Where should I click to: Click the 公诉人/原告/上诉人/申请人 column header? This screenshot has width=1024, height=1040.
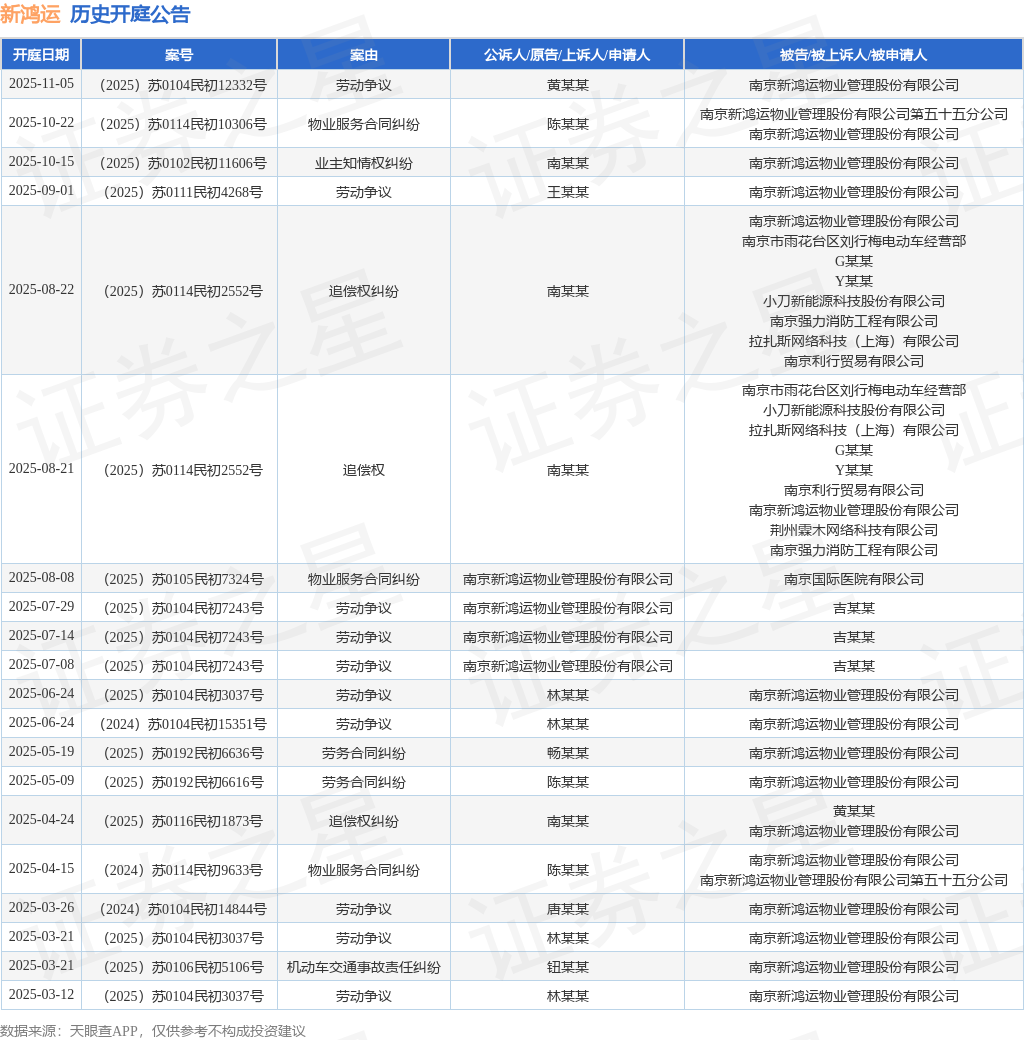point(567,54)
